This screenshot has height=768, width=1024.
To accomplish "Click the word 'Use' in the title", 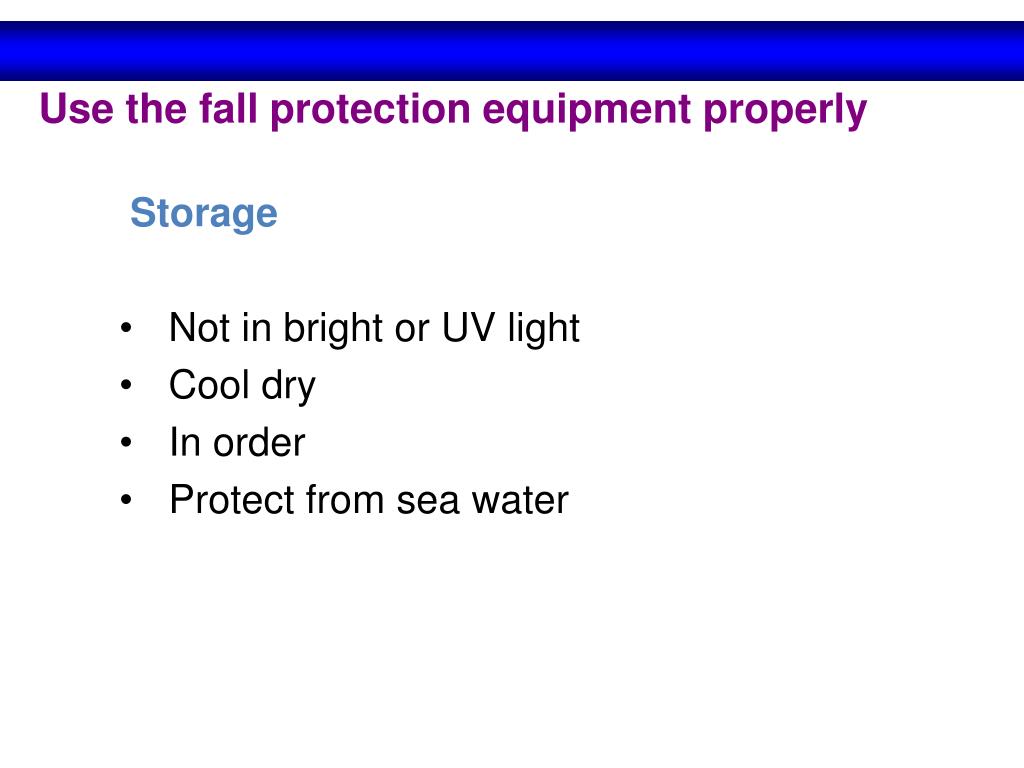I will (x=76, y=108).
